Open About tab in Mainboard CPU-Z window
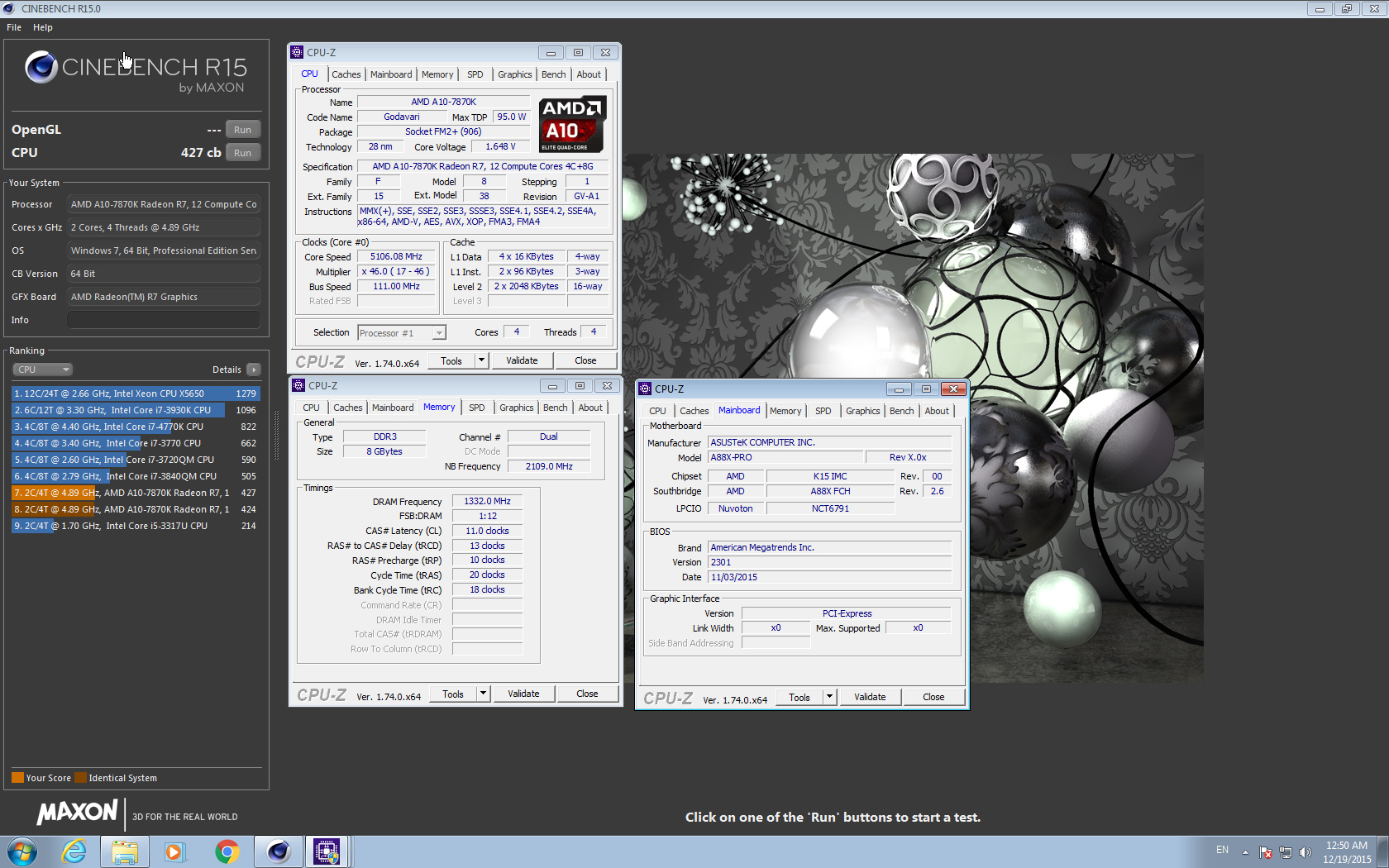 point(937,411)
